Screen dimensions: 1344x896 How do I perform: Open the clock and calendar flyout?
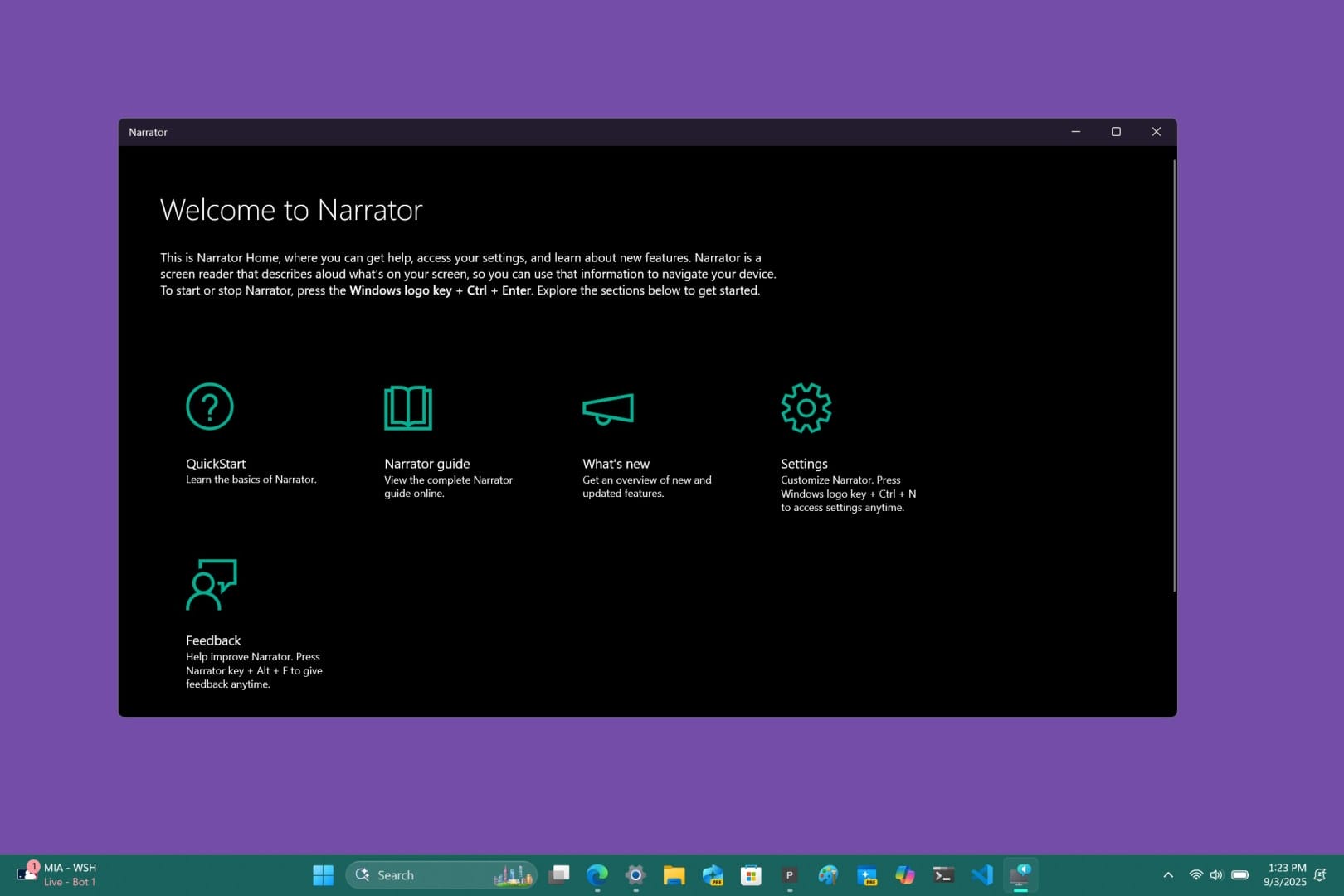tap(1284, 874)
